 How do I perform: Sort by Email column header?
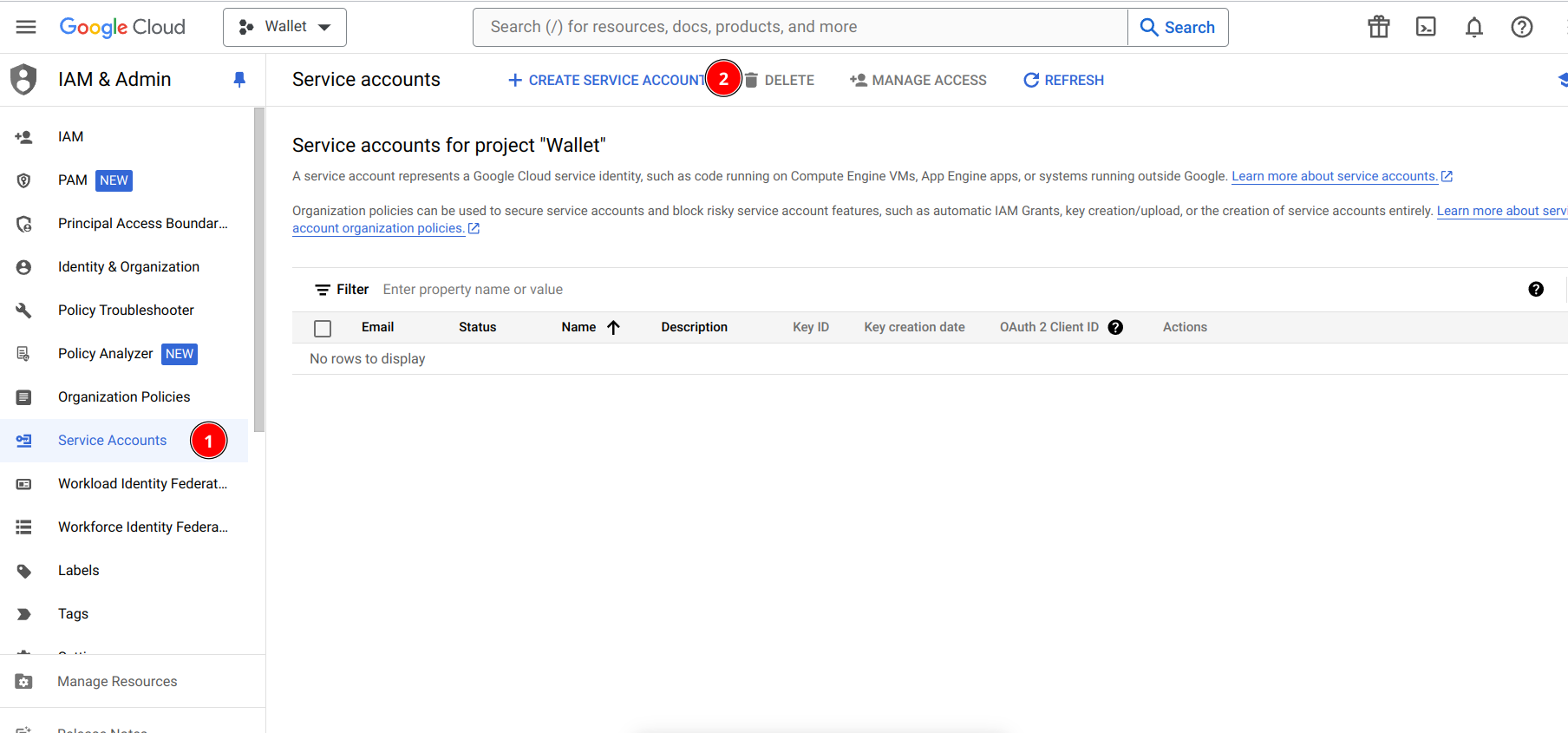point(377,327)
